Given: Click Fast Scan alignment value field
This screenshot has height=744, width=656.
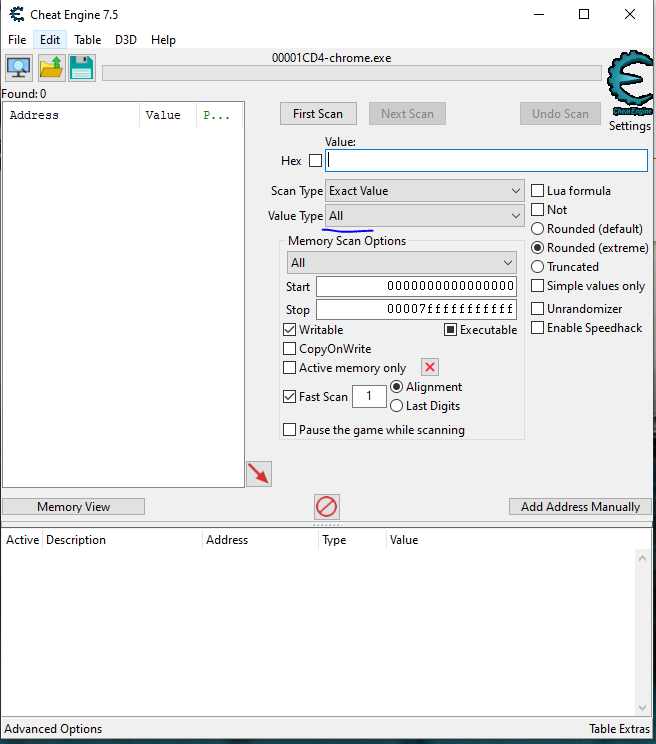Looking at the screenshot, I should click(369, 396).
